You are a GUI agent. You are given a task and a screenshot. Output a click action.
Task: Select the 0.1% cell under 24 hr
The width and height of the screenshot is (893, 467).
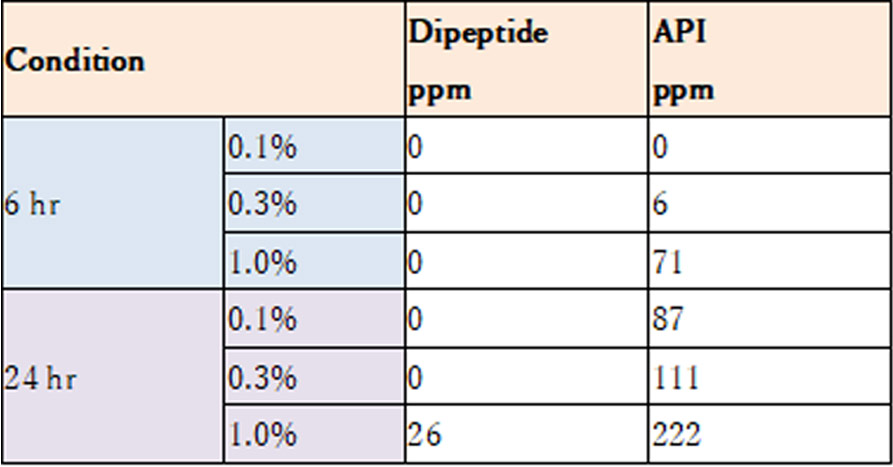click(314, 318)
